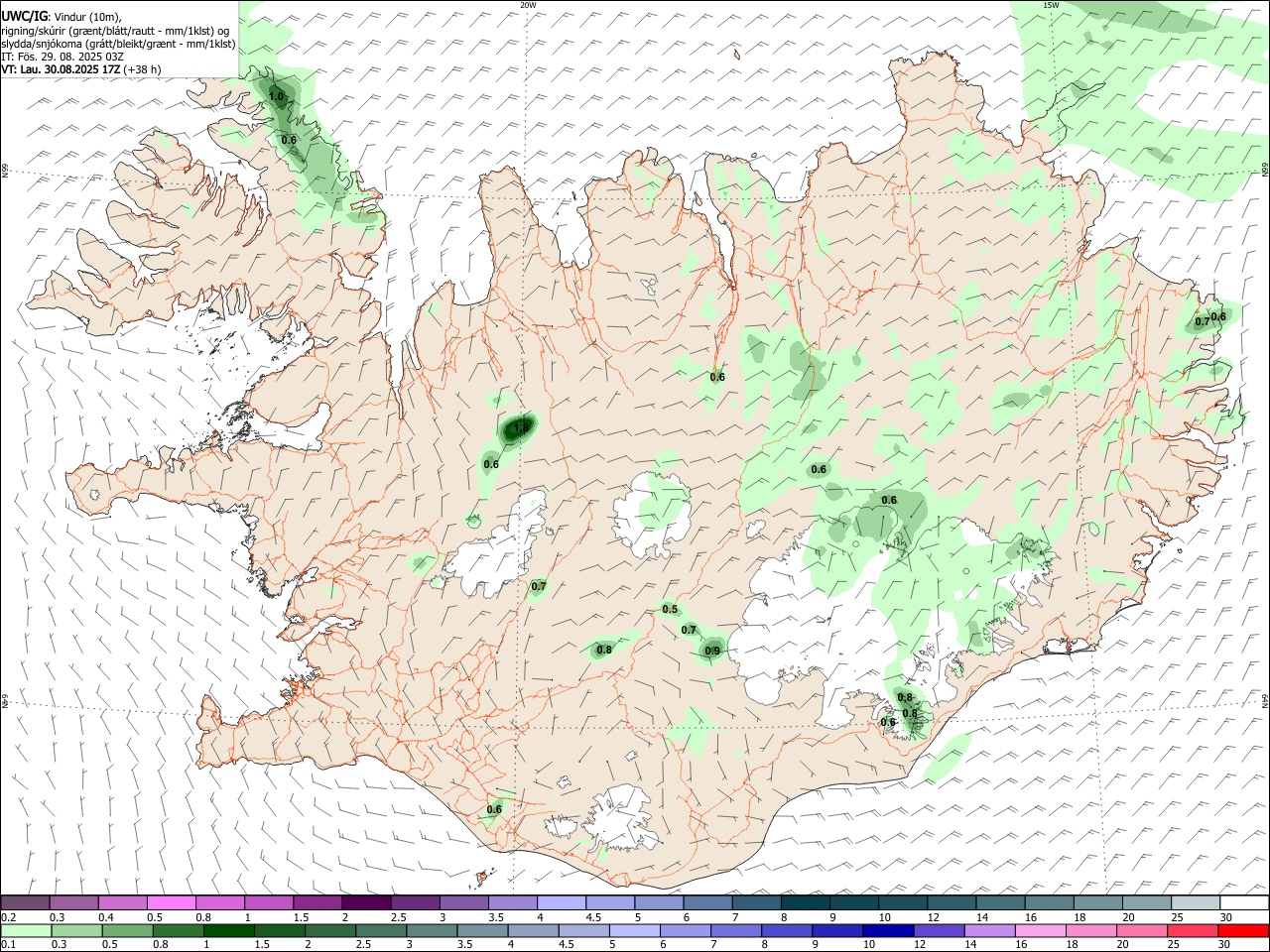Pick the pale pink swatch labeled 16
Image resolution: width=1270 pixels, height=952 pixels.
(1040, 931)
